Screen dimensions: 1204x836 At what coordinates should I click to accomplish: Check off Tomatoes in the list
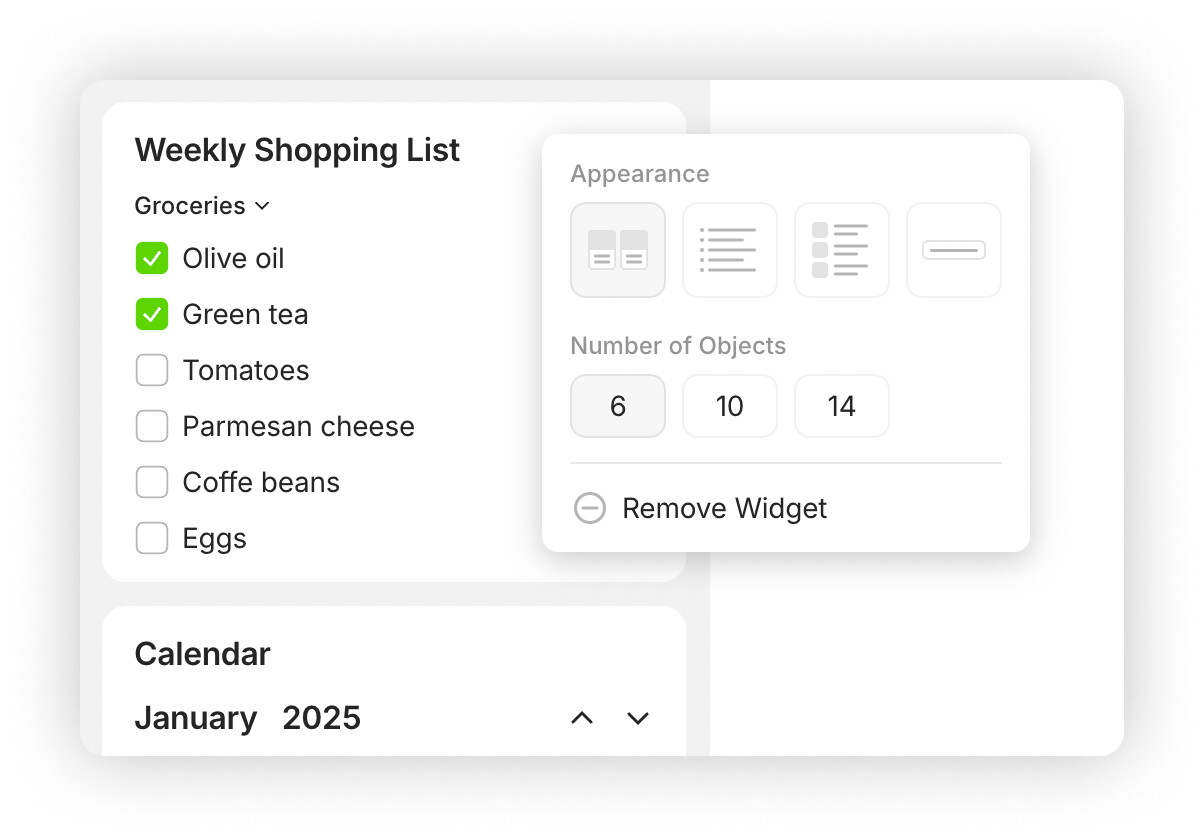coord(152,370)
